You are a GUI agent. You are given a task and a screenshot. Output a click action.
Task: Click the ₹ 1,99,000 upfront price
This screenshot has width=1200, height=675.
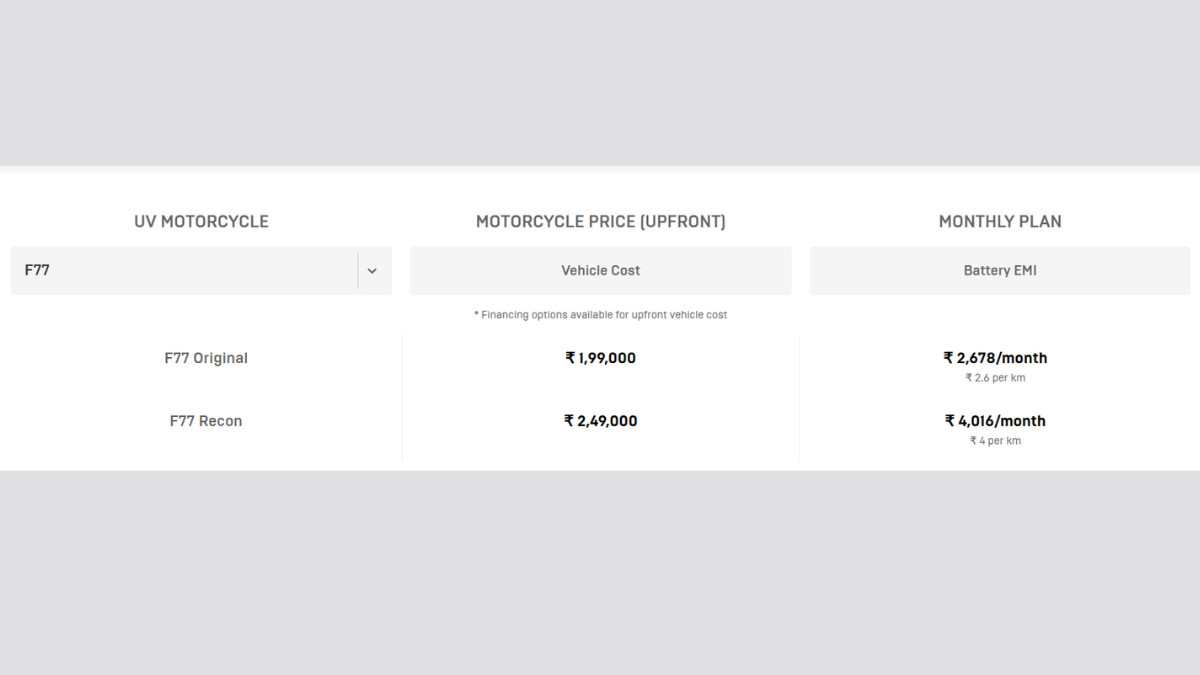click(x=600, y=358)
